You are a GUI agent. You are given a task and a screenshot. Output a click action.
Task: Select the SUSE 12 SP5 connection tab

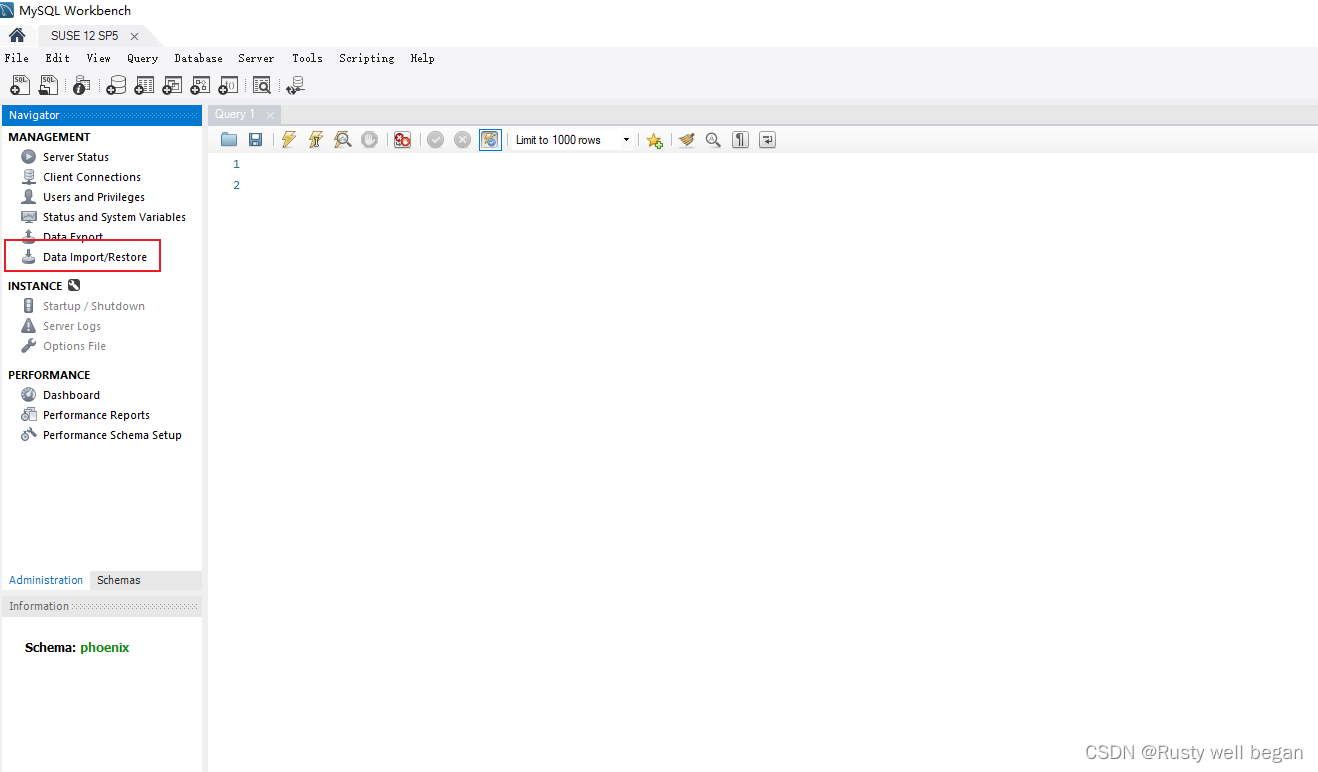tap(84, 36)
